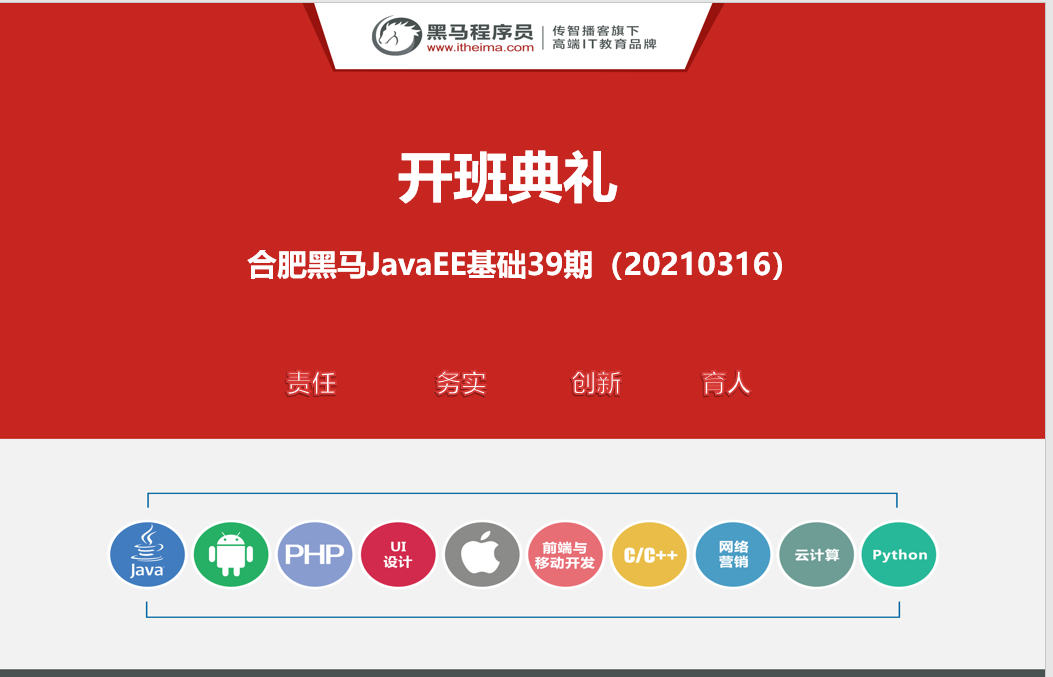
Task: Click the 责任 word on banner
Action: 311,384
